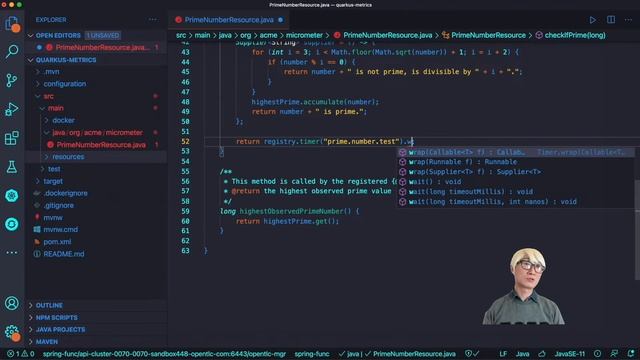Image resolution: width=640 pixels, height=360 pixels.
Task: Open the Run and Debug view icon
Action: point(12,109)
